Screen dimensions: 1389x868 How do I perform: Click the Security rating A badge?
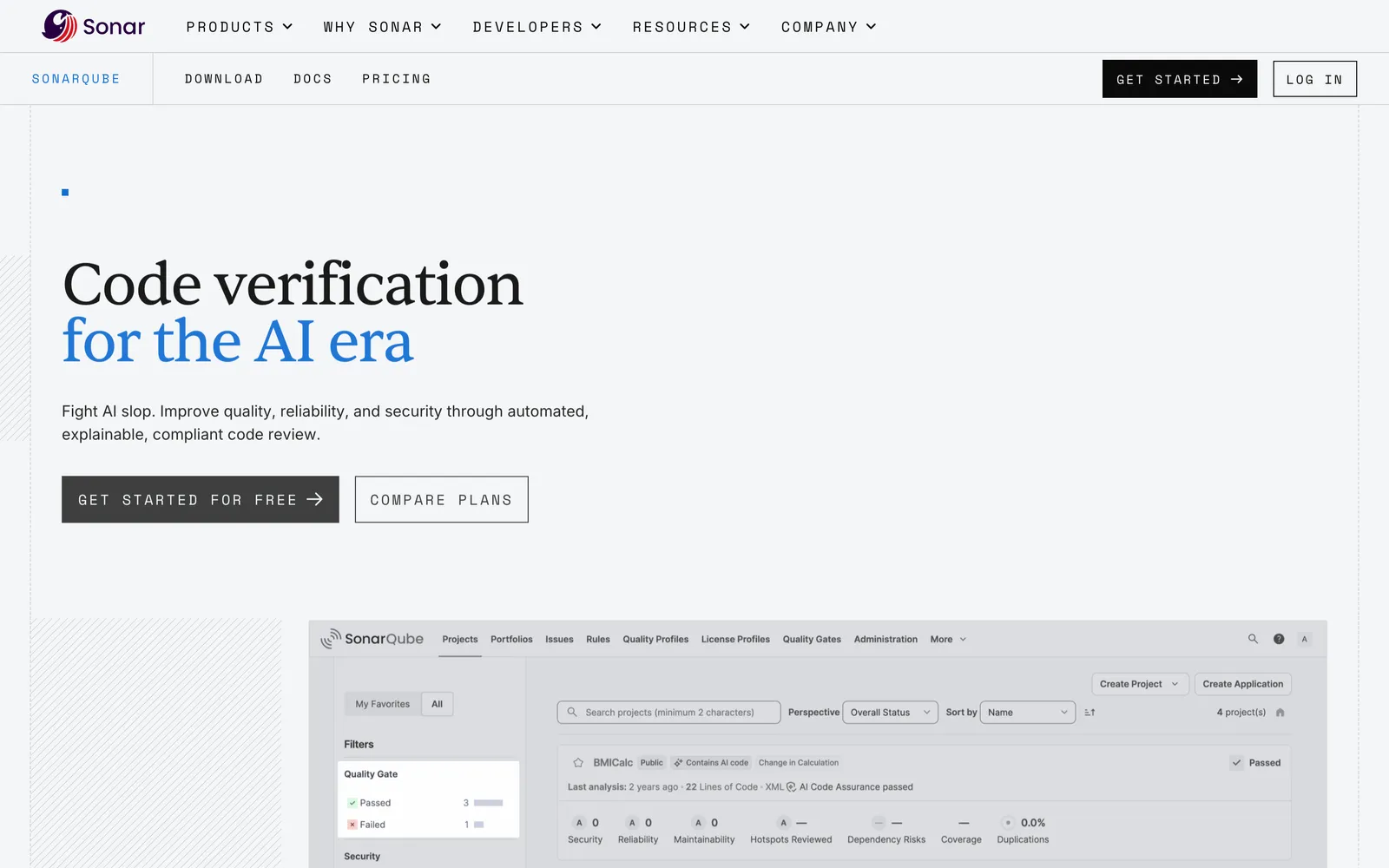(x=579, y=823)
